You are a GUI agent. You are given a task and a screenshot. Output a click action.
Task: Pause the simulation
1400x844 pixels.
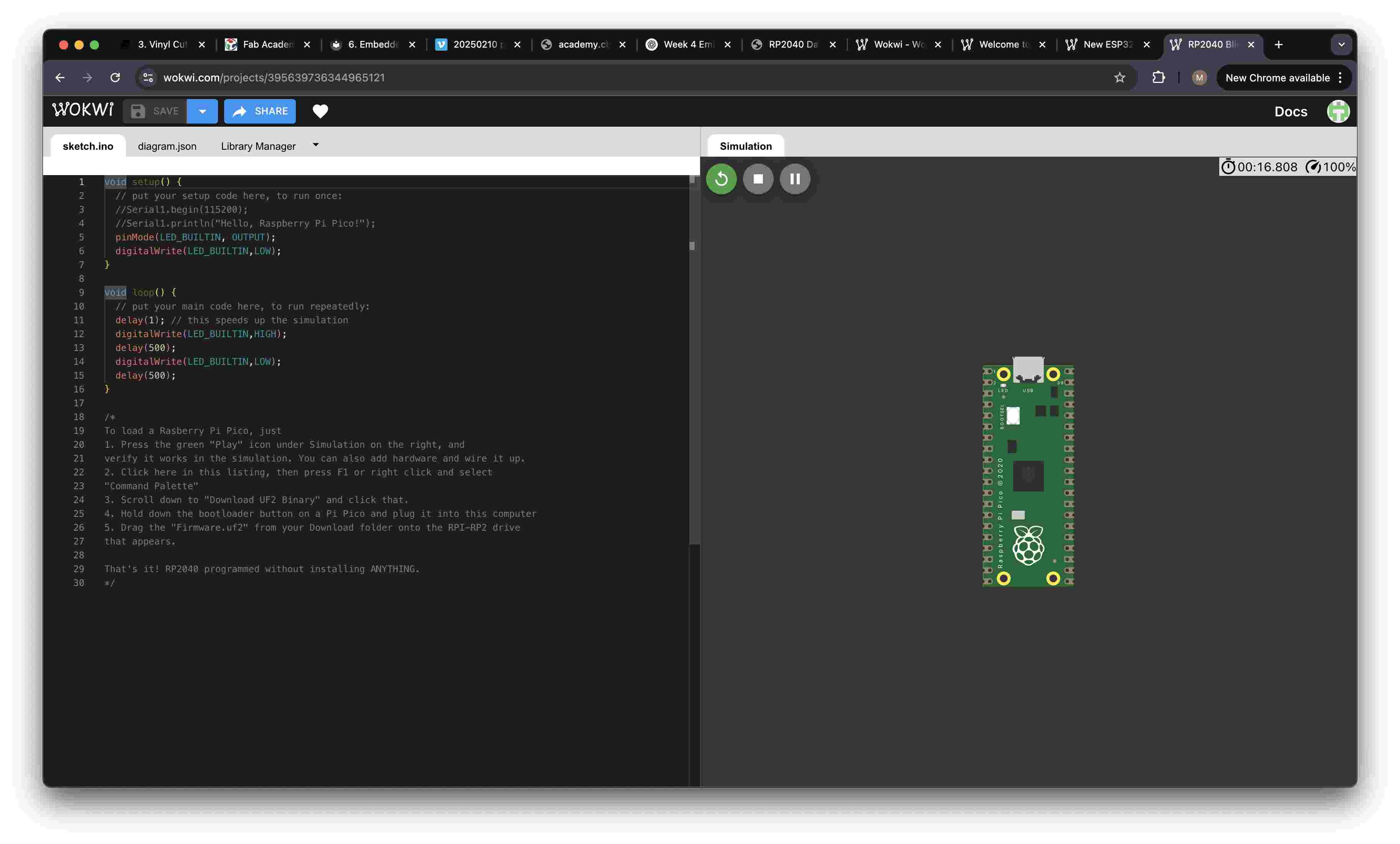pos(795,179)
